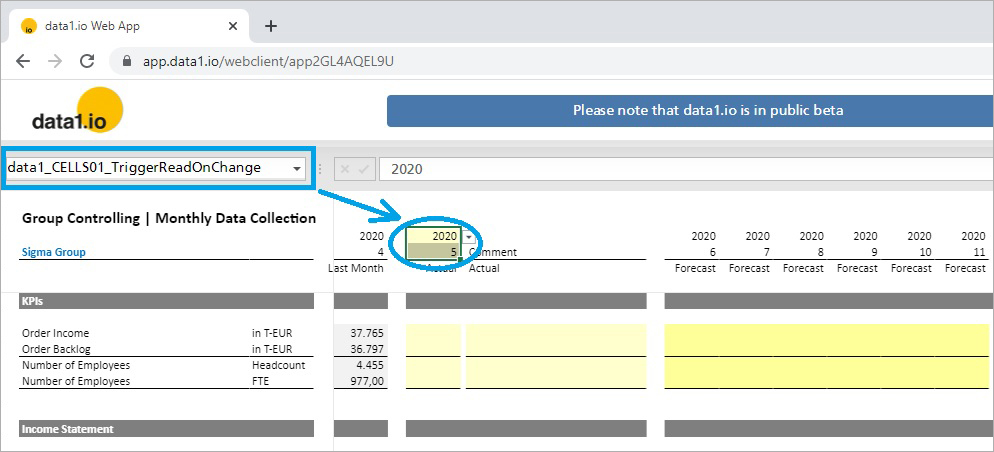Click the Order Income month 6 Forecast cell
This screenshot has height=452, width=994.
click(x=692, y=333)
